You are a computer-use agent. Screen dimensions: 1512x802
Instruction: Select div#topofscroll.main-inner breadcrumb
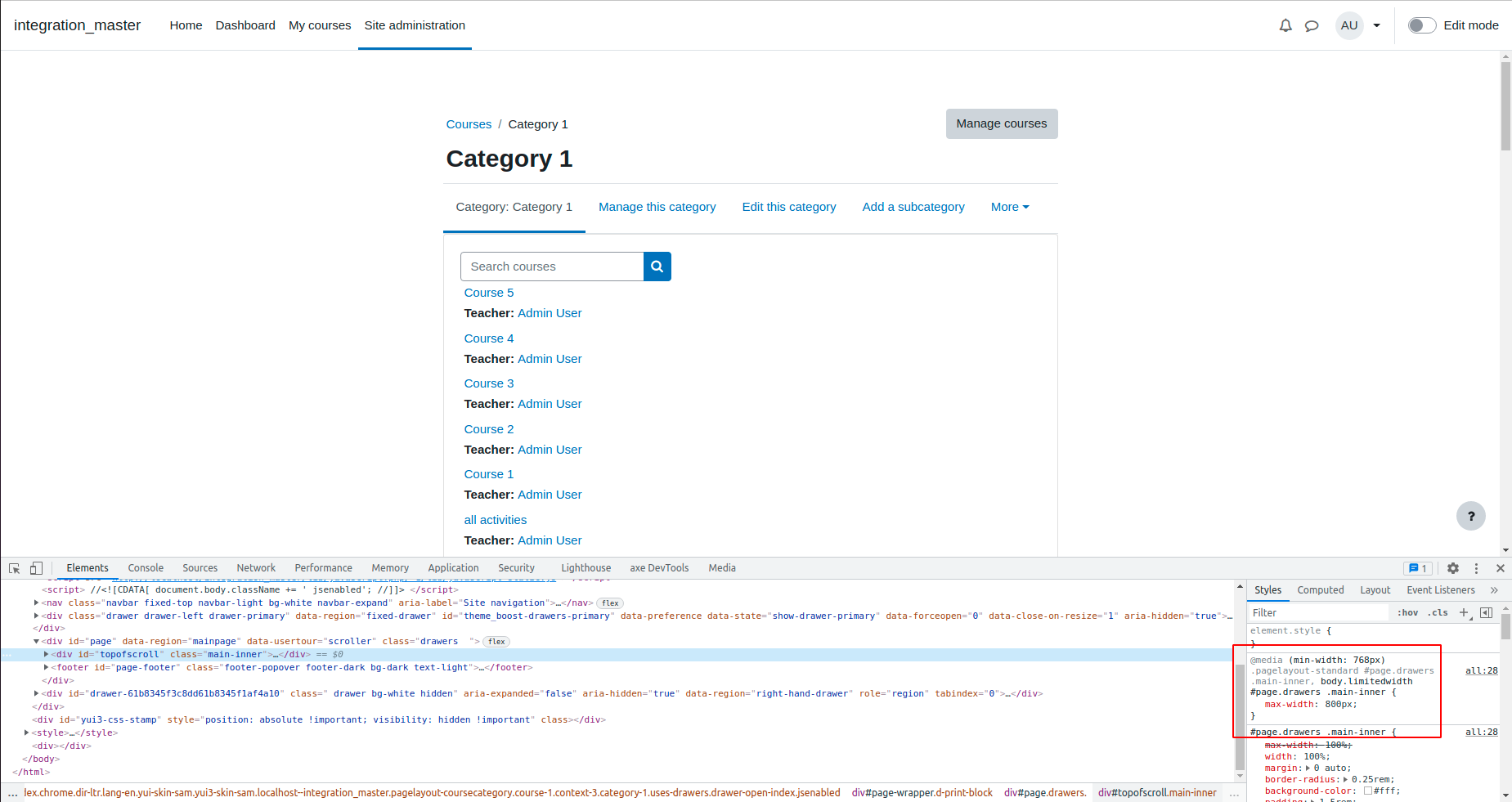(x=1157, y=793)
